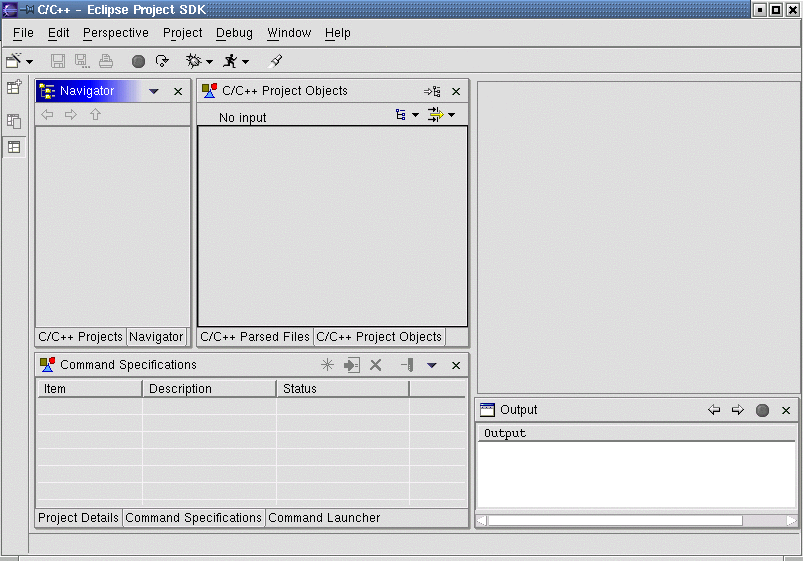Image resolution: width=803 pixels, height=561 pixels.
Task: Click the Description column header
Action: pos(180,389)
